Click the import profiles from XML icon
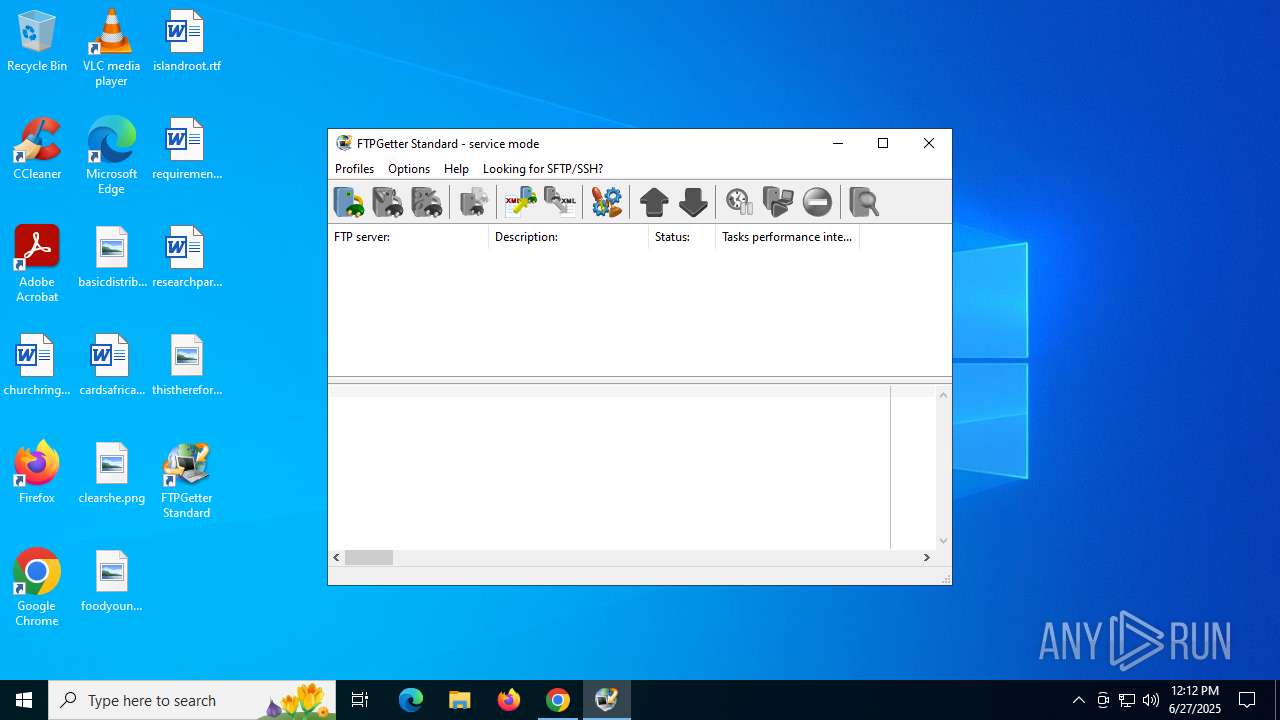 coord(521,202)
